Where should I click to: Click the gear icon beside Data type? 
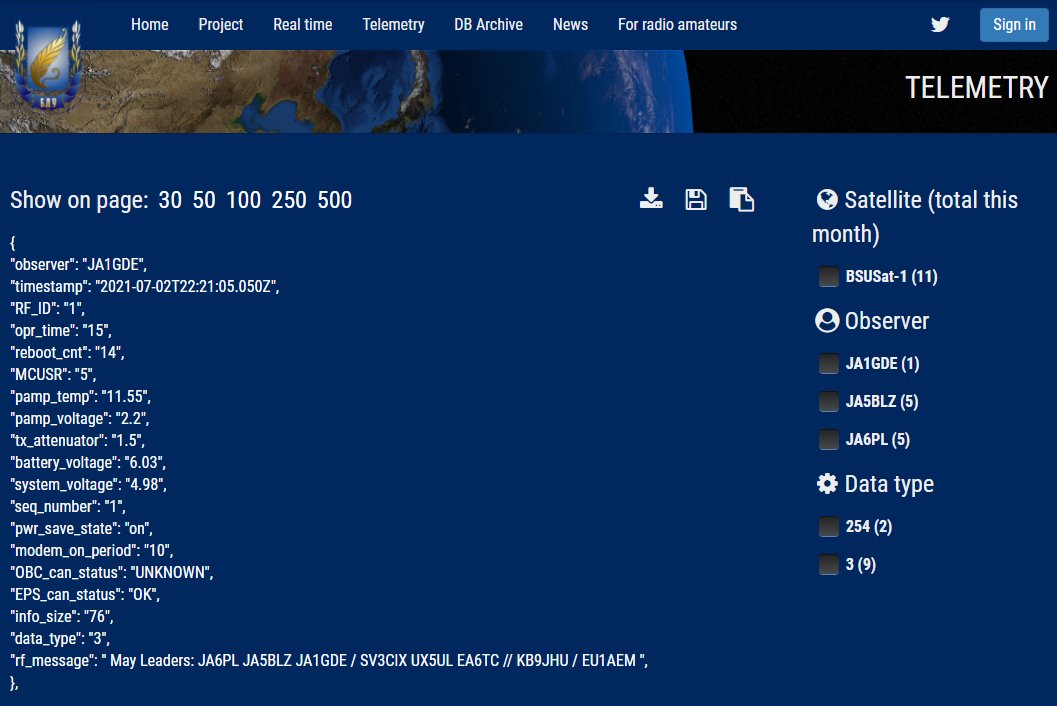827,483
